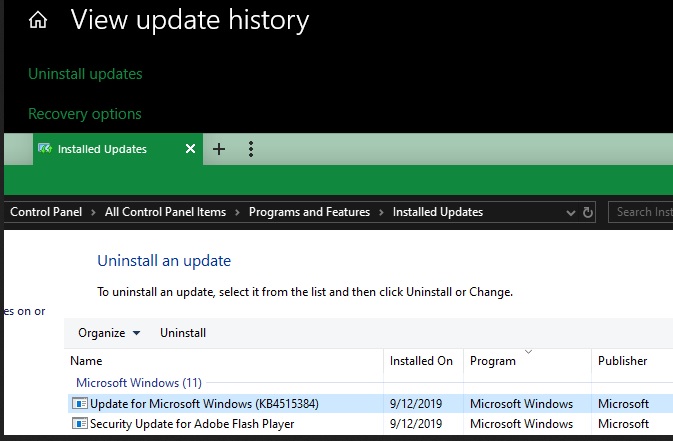Click Microsoft Windows program in Flash Player row
The height and width of the screenshot is (441, 673).
tap(521, 424)
